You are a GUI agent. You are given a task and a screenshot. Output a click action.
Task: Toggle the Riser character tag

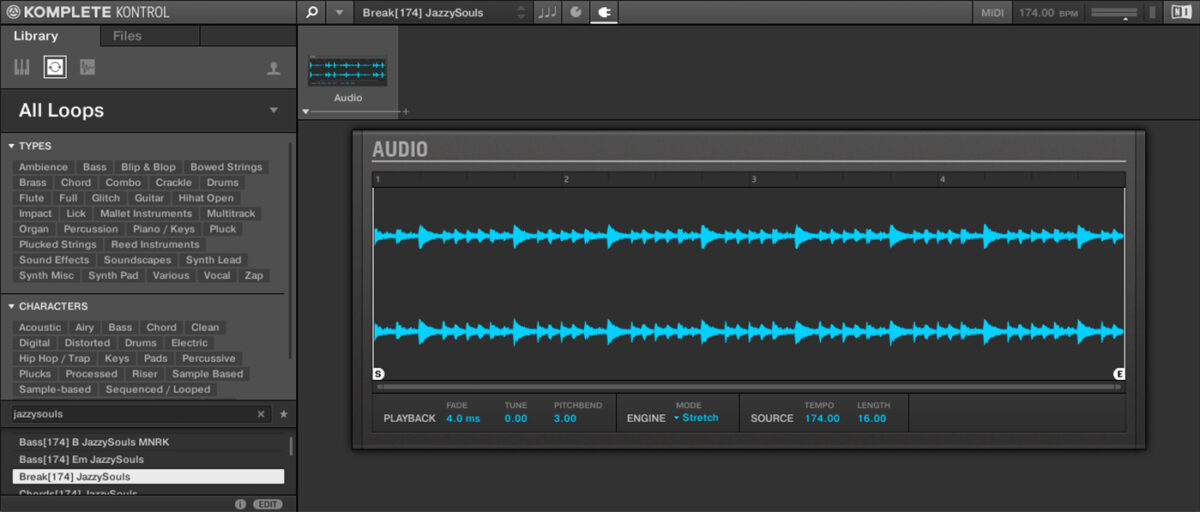145,374
